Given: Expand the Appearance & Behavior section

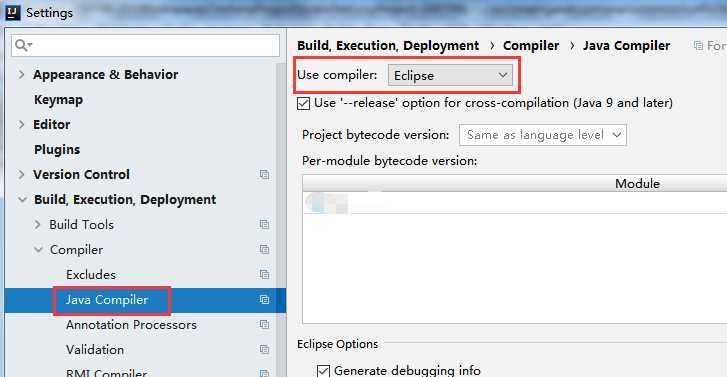Looking at the screenshot, I should click(21, 74).
